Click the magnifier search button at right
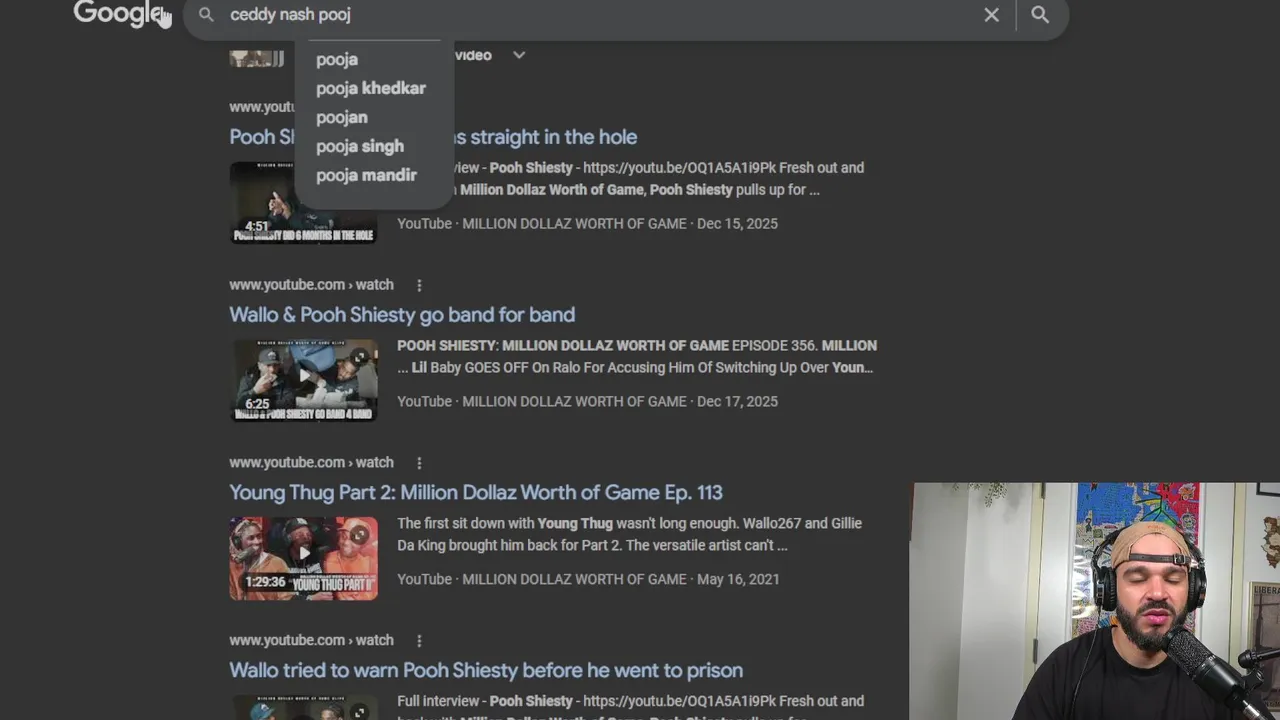Screen dimensions: 1280x720 (1040, 15)
